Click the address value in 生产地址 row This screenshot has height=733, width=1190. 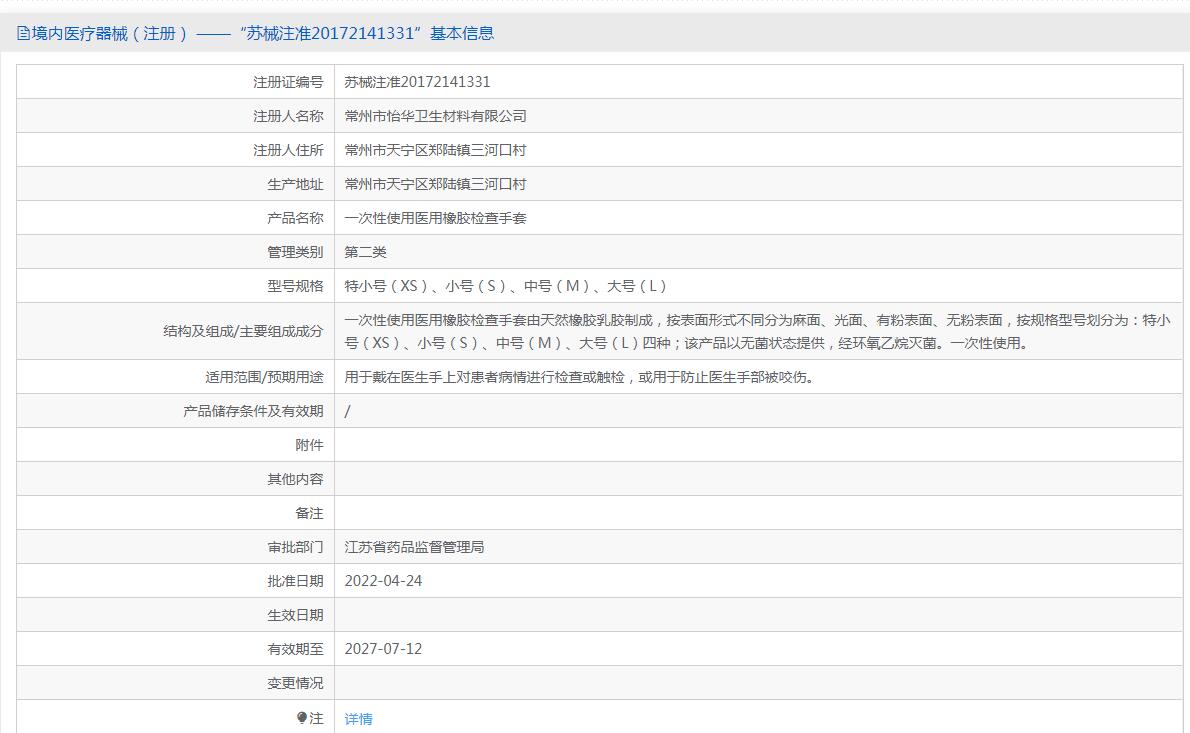pos(436,184)
